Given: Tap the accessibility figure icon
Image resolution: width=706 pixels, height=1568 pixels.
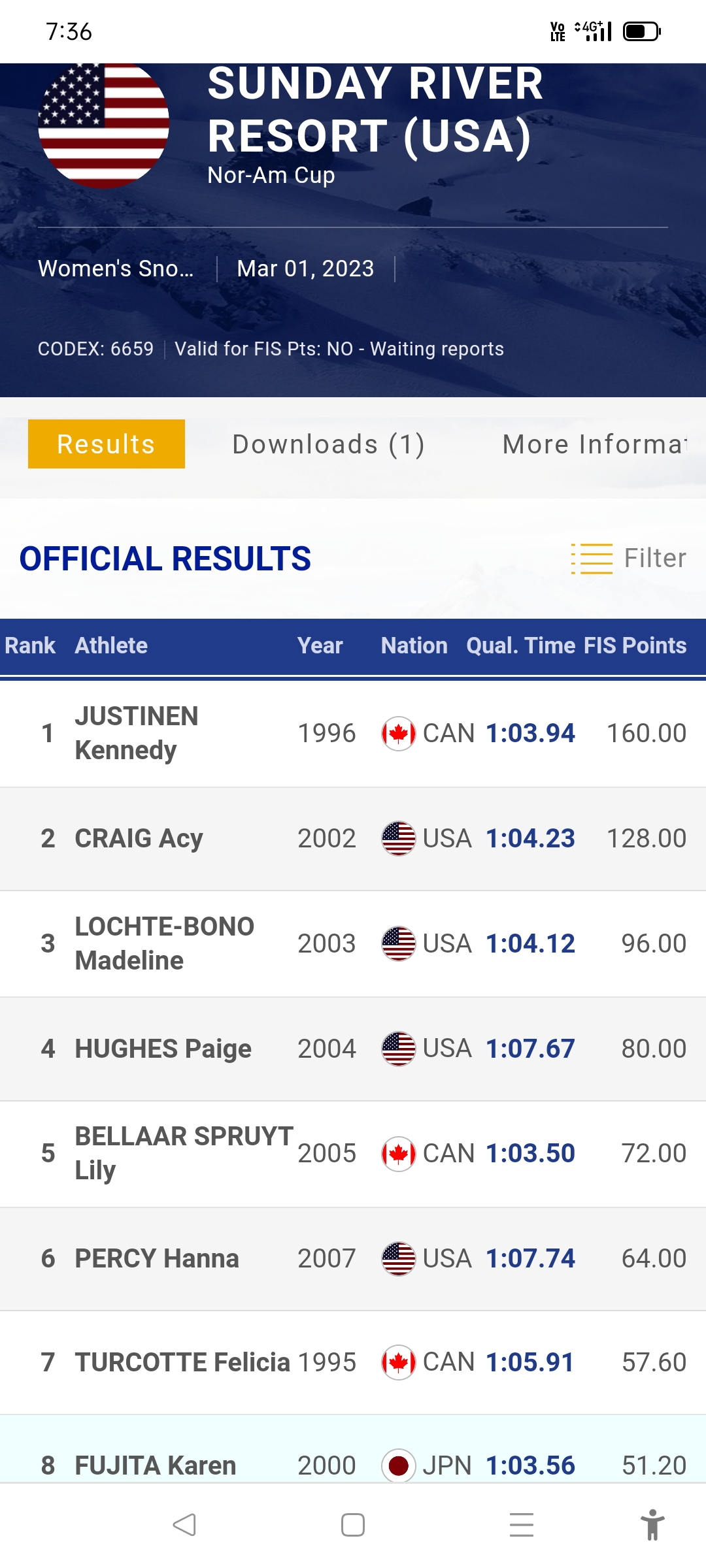Looking at the screenshot, I should click(652, 1525).
